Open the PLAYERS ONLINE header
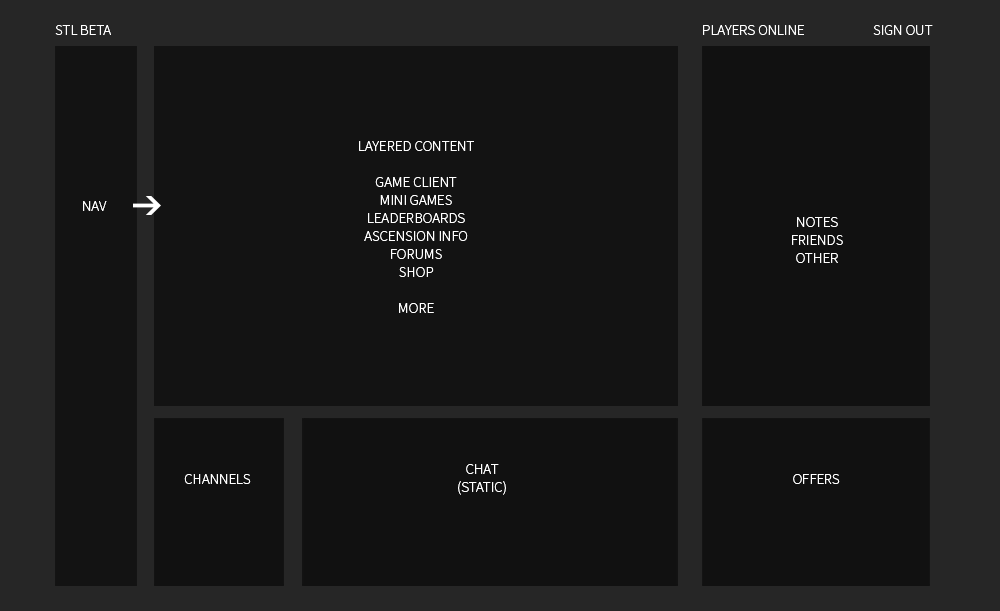Viewport: 1000px width, 611px height. click(753, 31)
